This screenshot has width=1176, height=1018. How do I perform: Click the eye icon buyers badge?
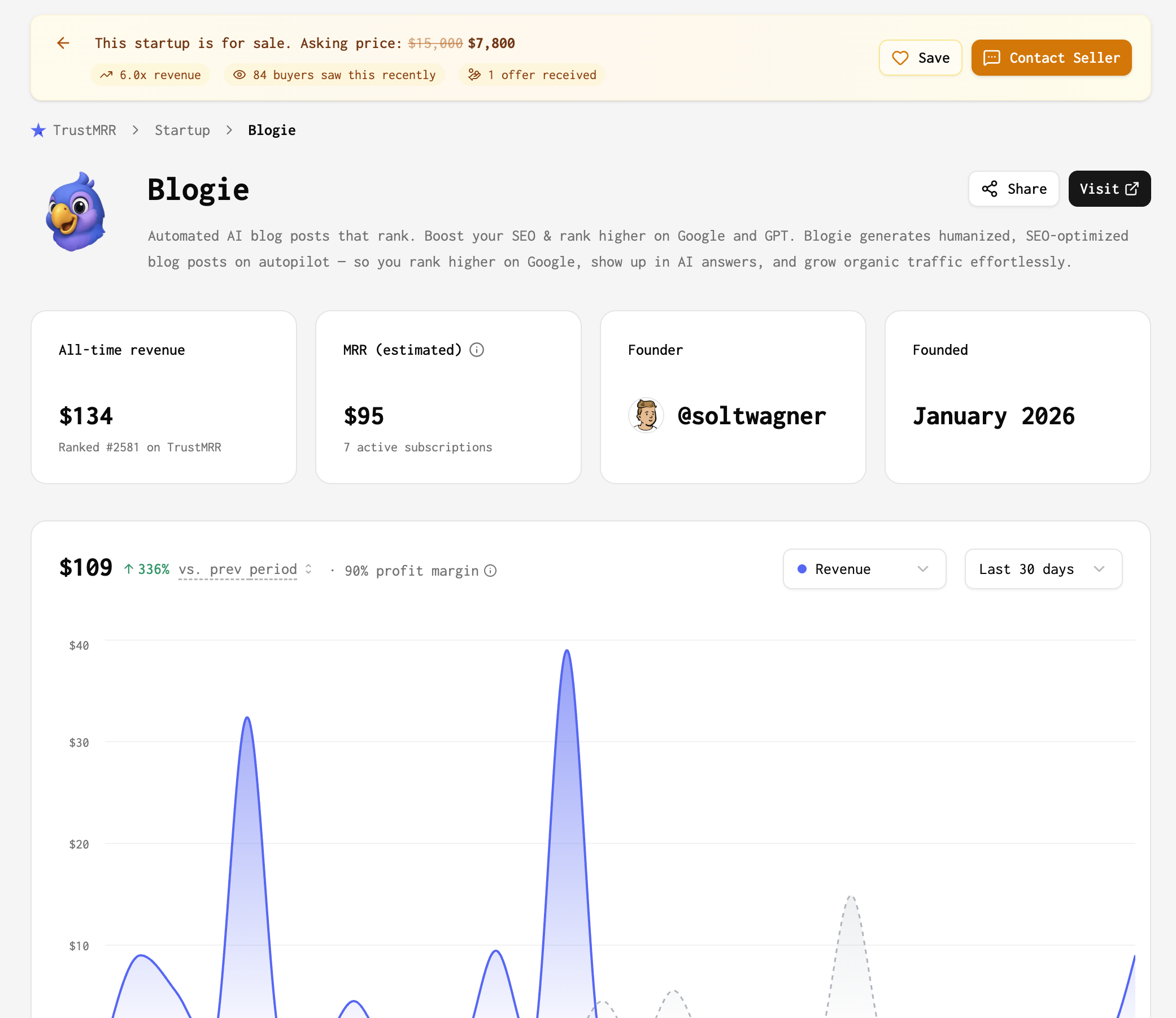239,75
